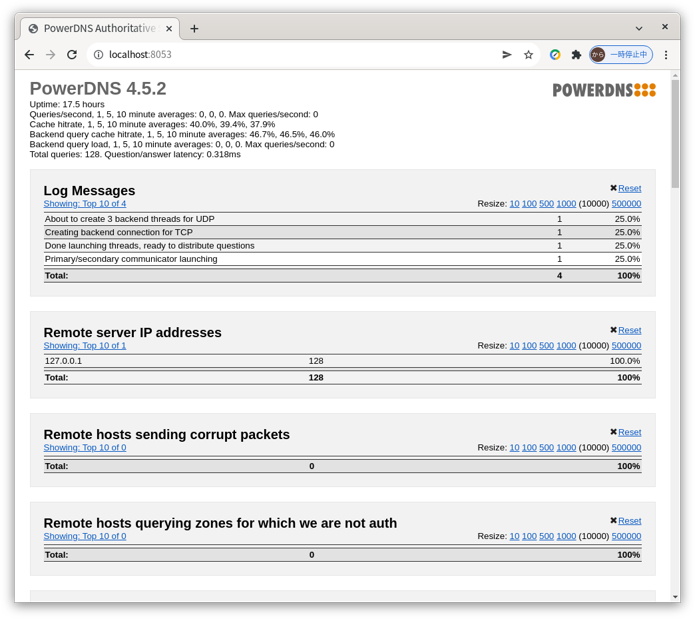Open 'Showing: Top 10 of 1' link
The height and width of the screenshot is (619, 695).
pyautogui.click(x=85, y=345)
